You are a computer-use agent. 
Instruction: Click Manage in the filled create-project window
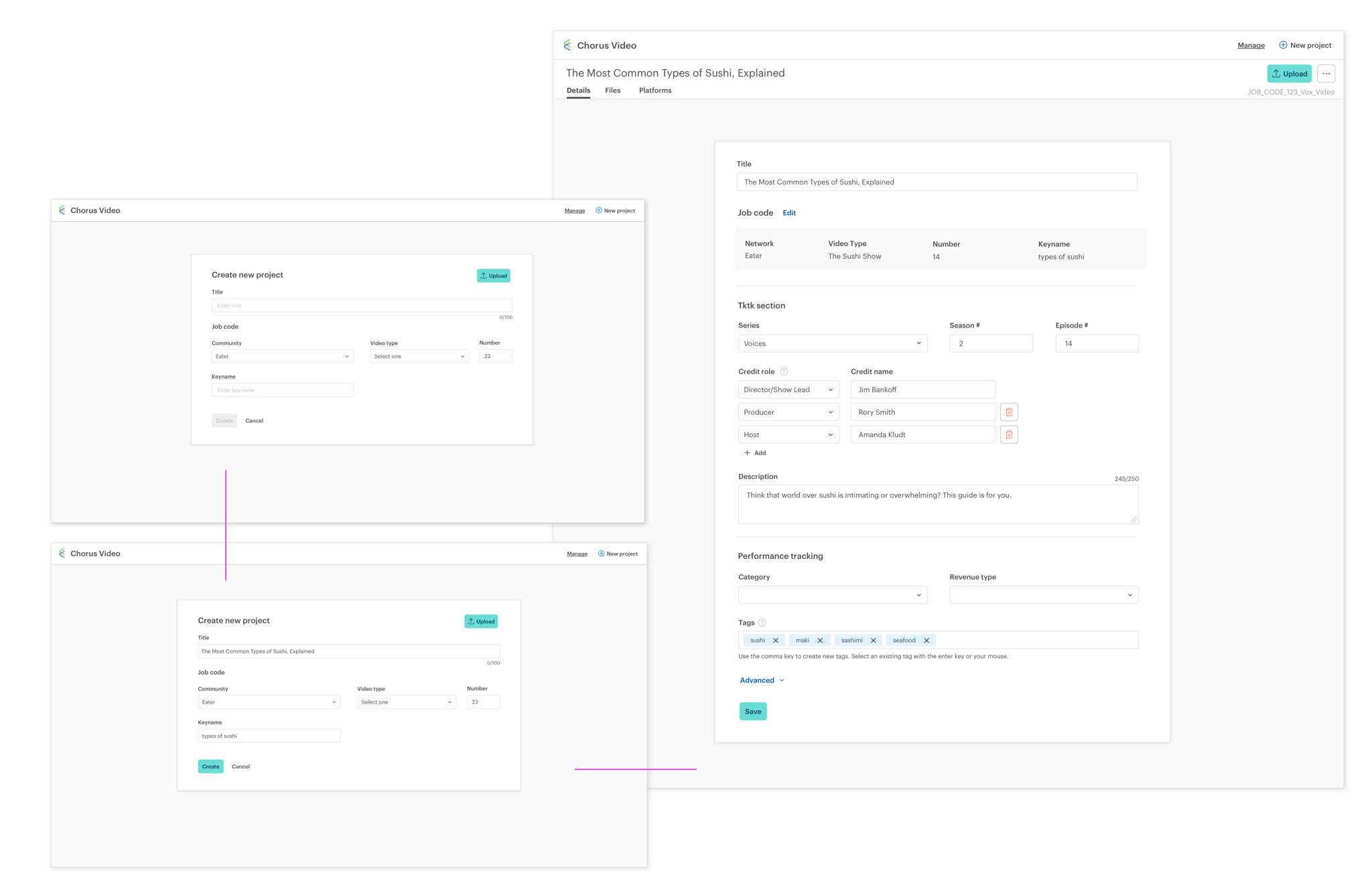tap(577, 554)
